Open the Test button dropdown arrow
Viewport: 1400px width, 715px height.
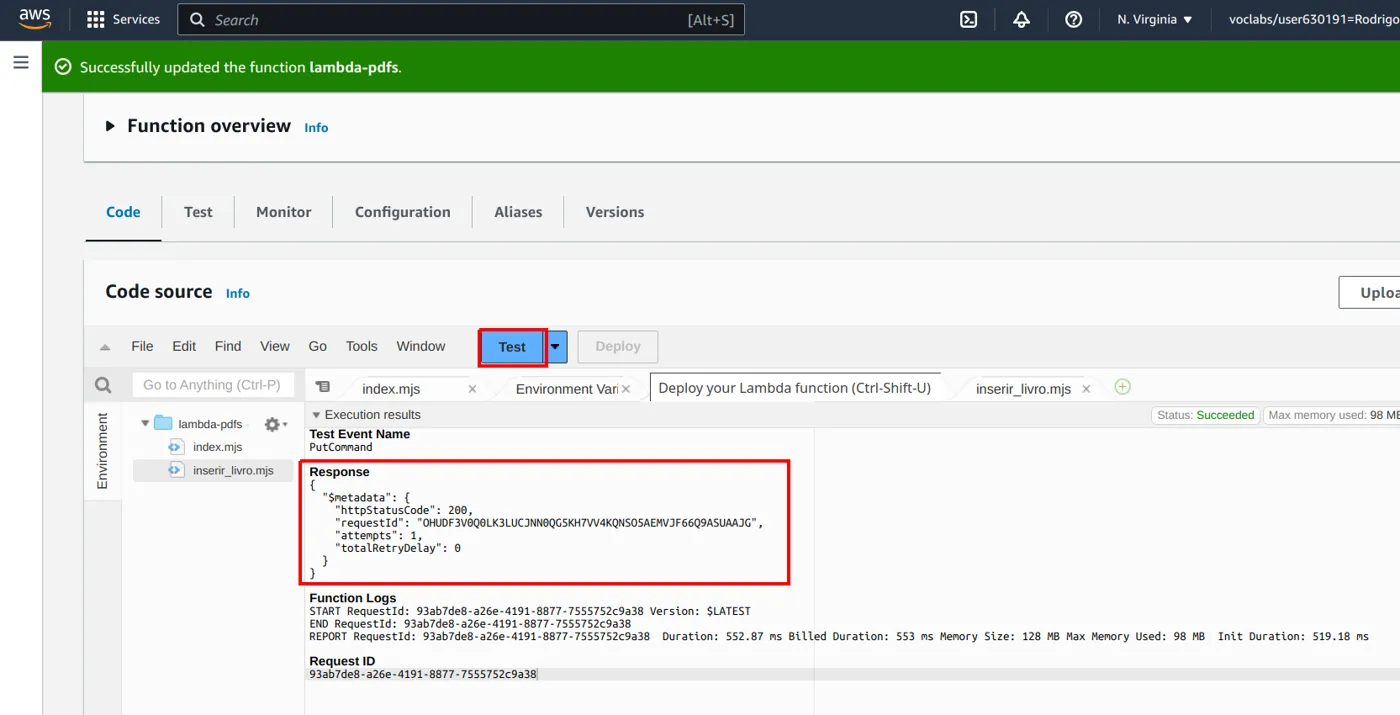pos(556,347)
